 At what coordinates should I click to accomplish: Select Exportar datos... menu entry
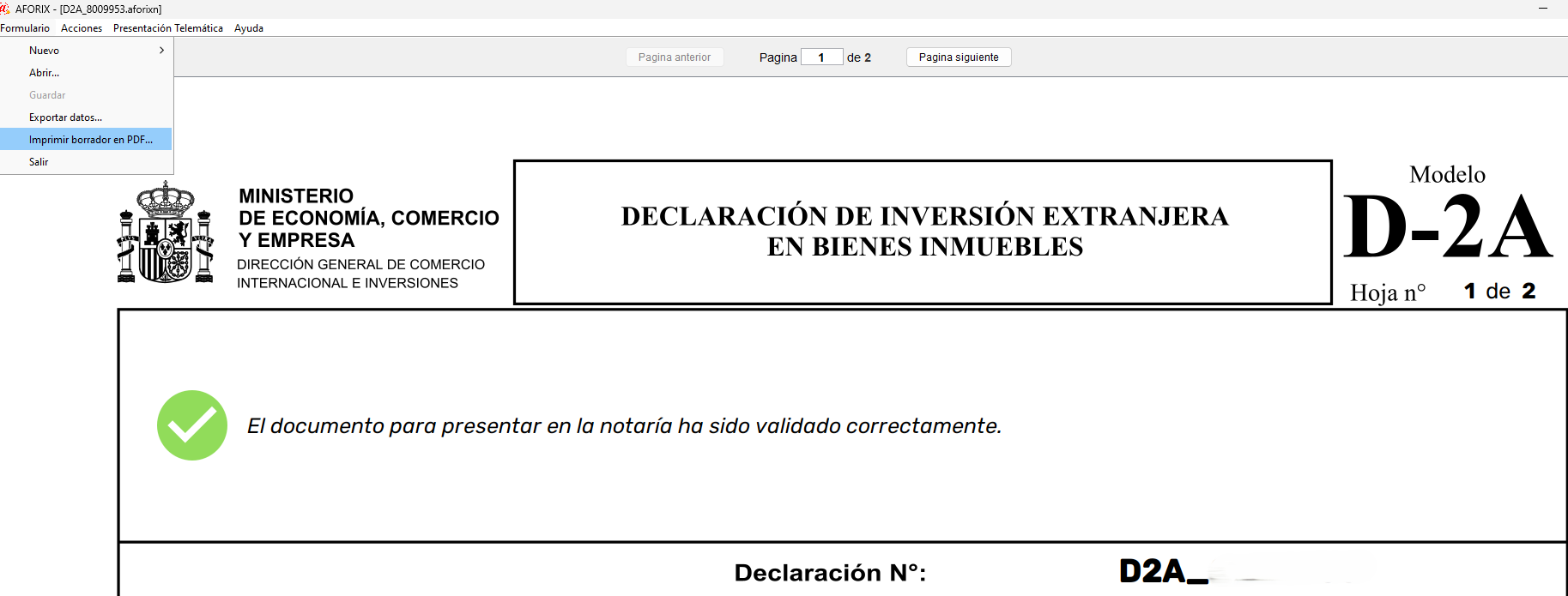65,117
